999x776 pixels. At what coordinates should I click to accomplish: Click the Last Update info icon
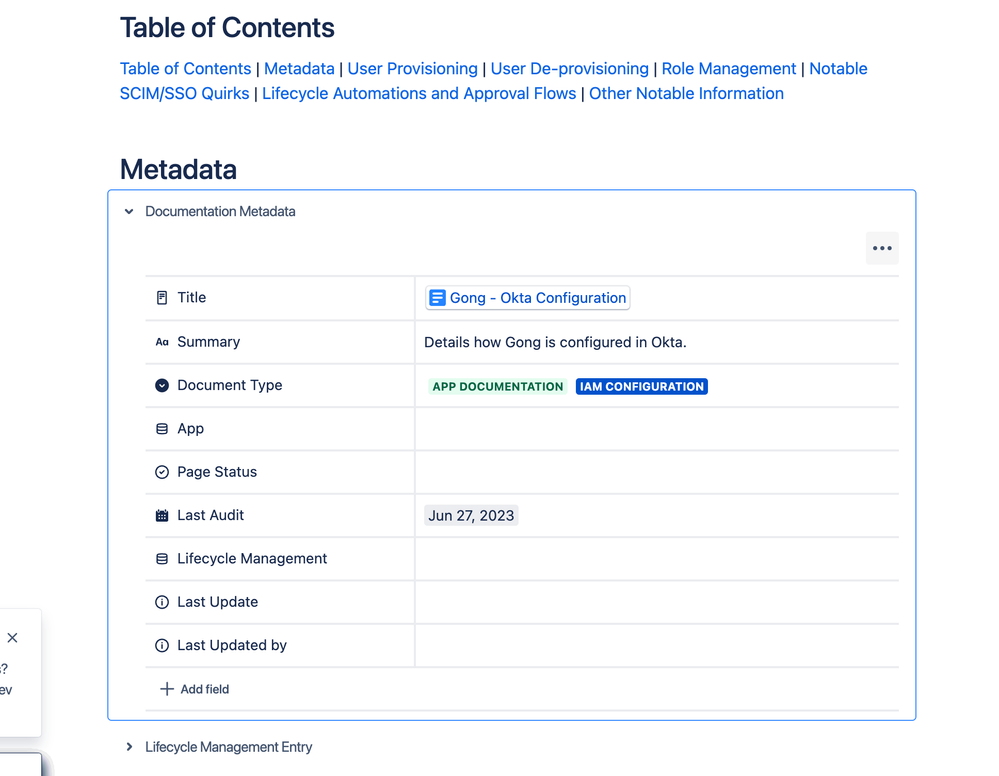[x=162, y=602]
